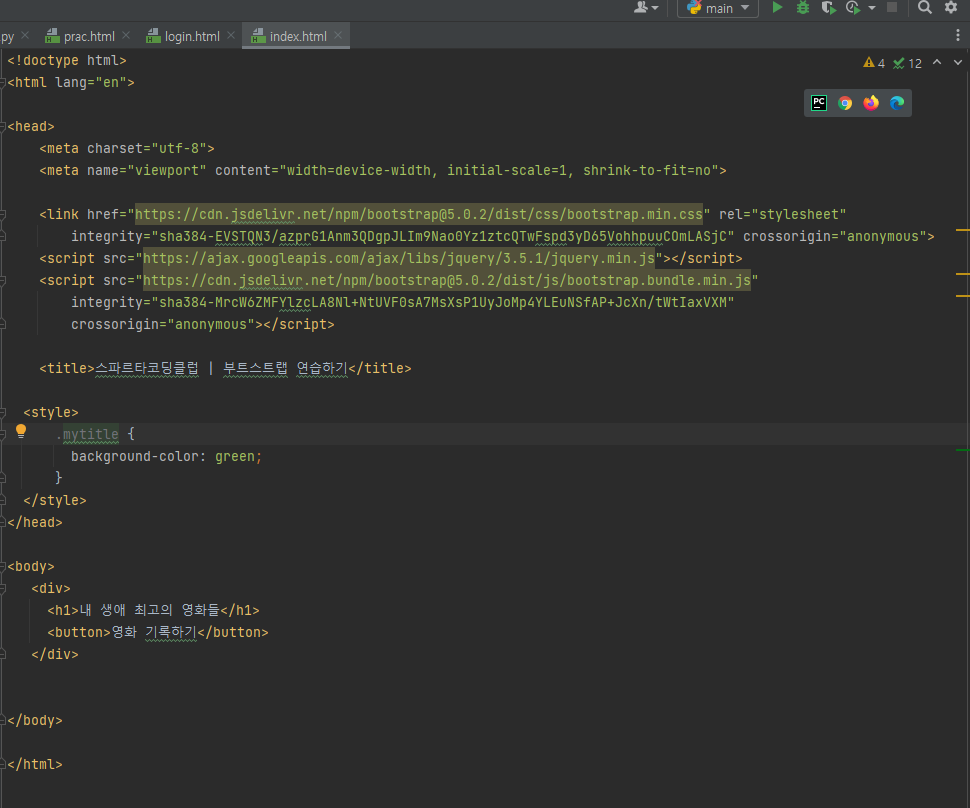Screen dimensions: 970x808
Task: Open the profiler options dropdown arrow
Action: click(872, 7)
